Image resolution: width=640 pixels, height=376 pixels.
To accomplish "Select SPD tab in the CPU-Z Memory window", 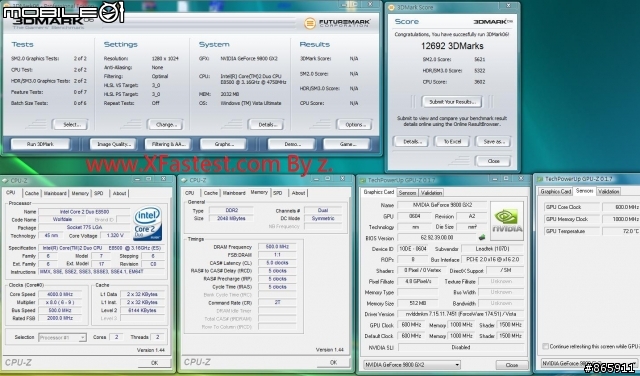I will click(278, 193).
